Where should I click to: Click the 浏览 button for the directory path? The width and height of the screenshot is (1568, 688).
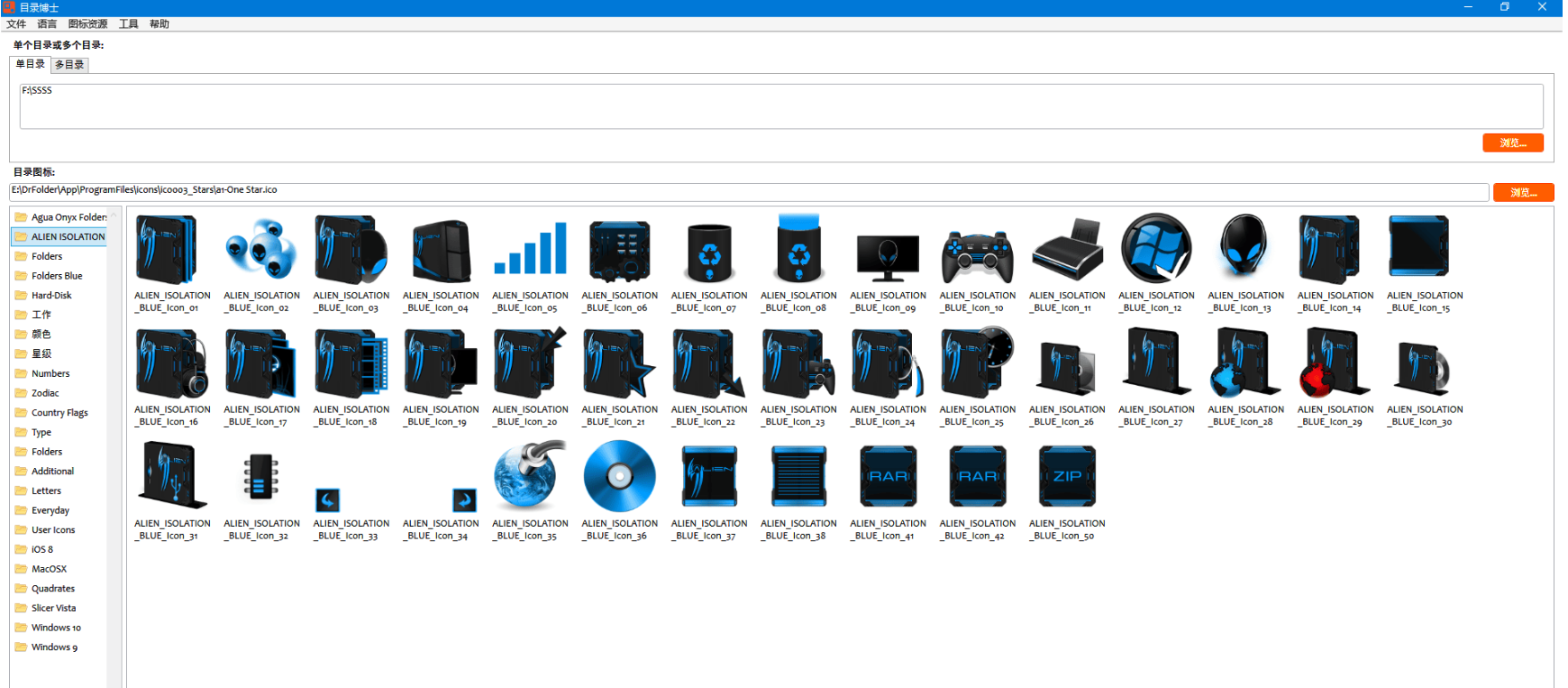coord(1513,142)
